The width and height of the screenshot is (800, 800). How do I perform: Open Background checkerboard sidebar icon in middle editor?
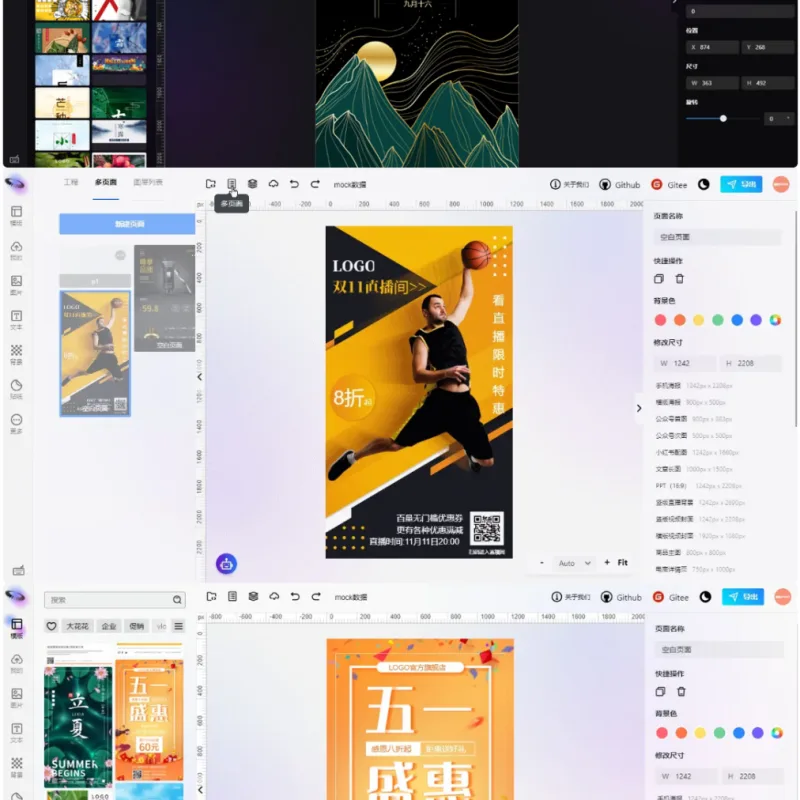(x=16, y=355)
